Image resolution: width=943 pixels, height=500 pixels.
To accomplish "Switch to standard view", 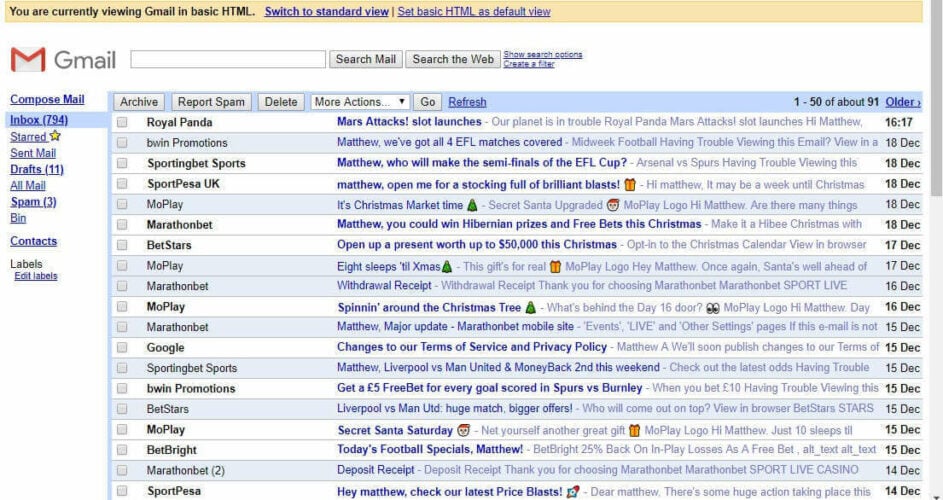I will point(327,11).
